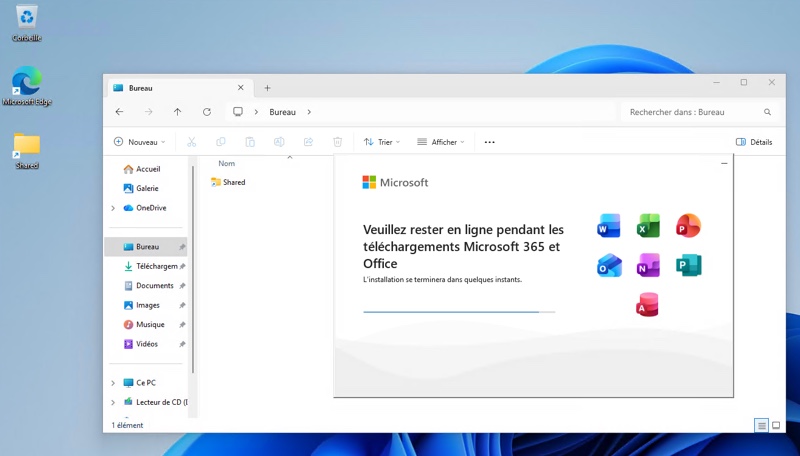Go up one folder level
The image size is (800, 456).
coord(177,112)
